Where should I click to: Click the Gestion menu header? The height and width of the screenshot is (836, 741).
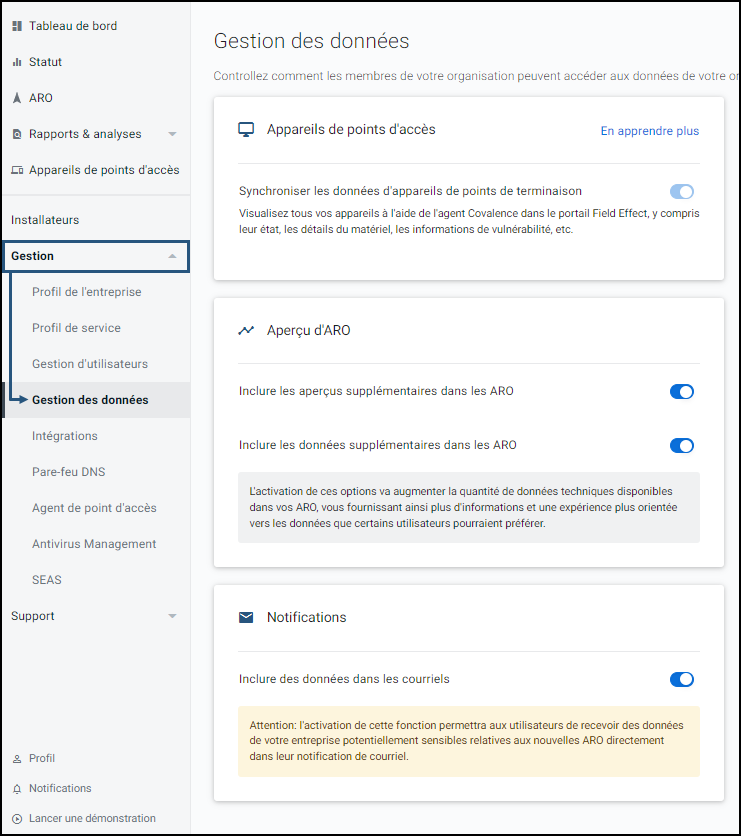click(x=96, y=256)
